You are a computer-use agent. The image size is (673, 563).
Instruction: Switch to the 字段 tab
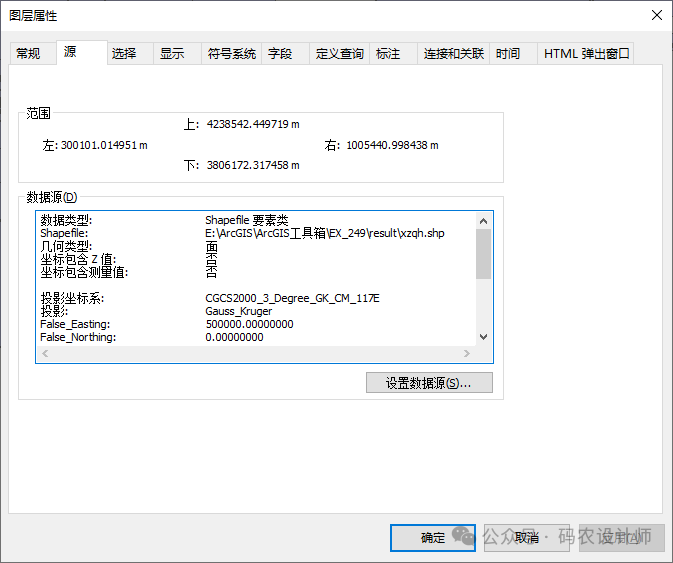280,54
